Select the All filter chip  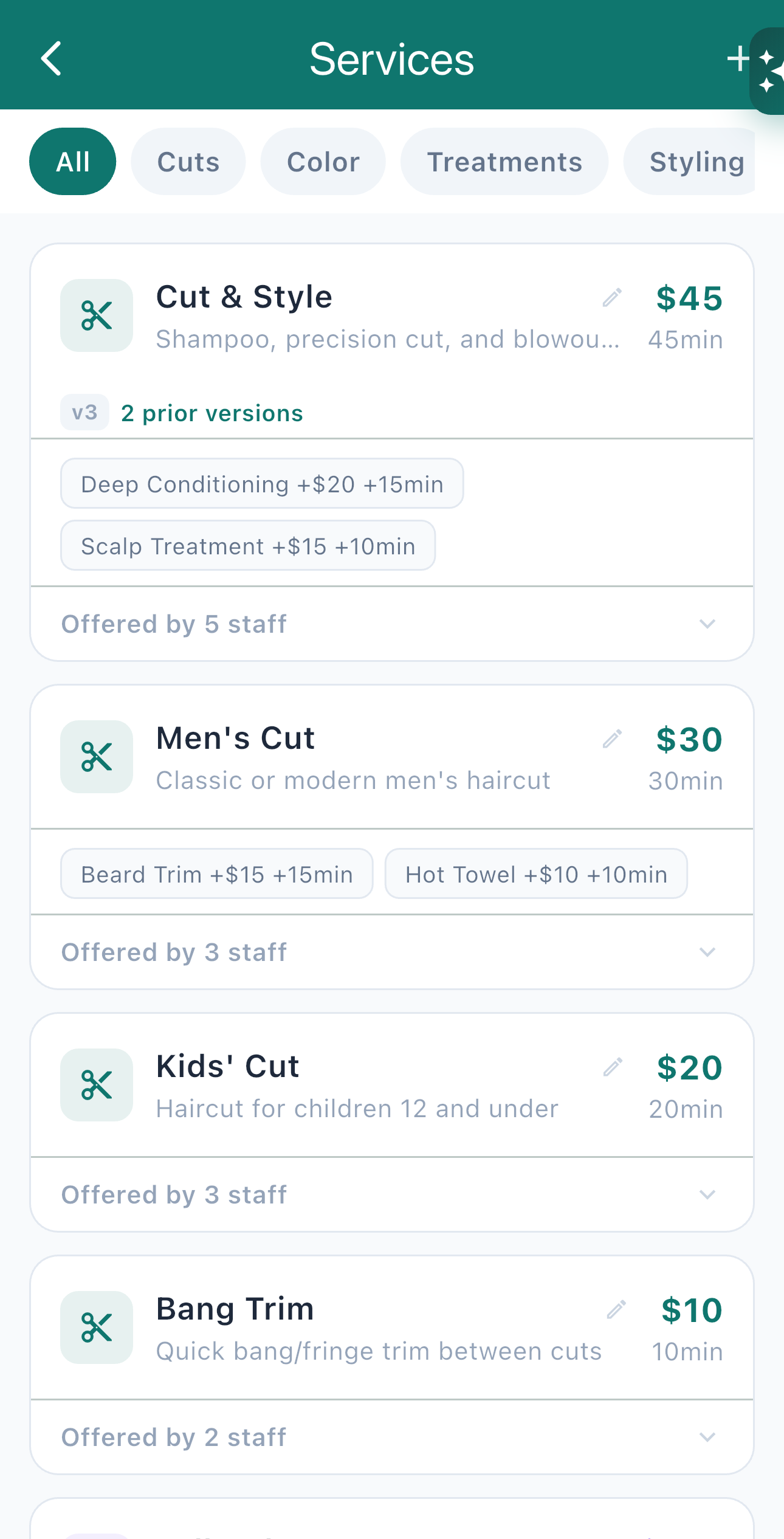coord(73,162)
